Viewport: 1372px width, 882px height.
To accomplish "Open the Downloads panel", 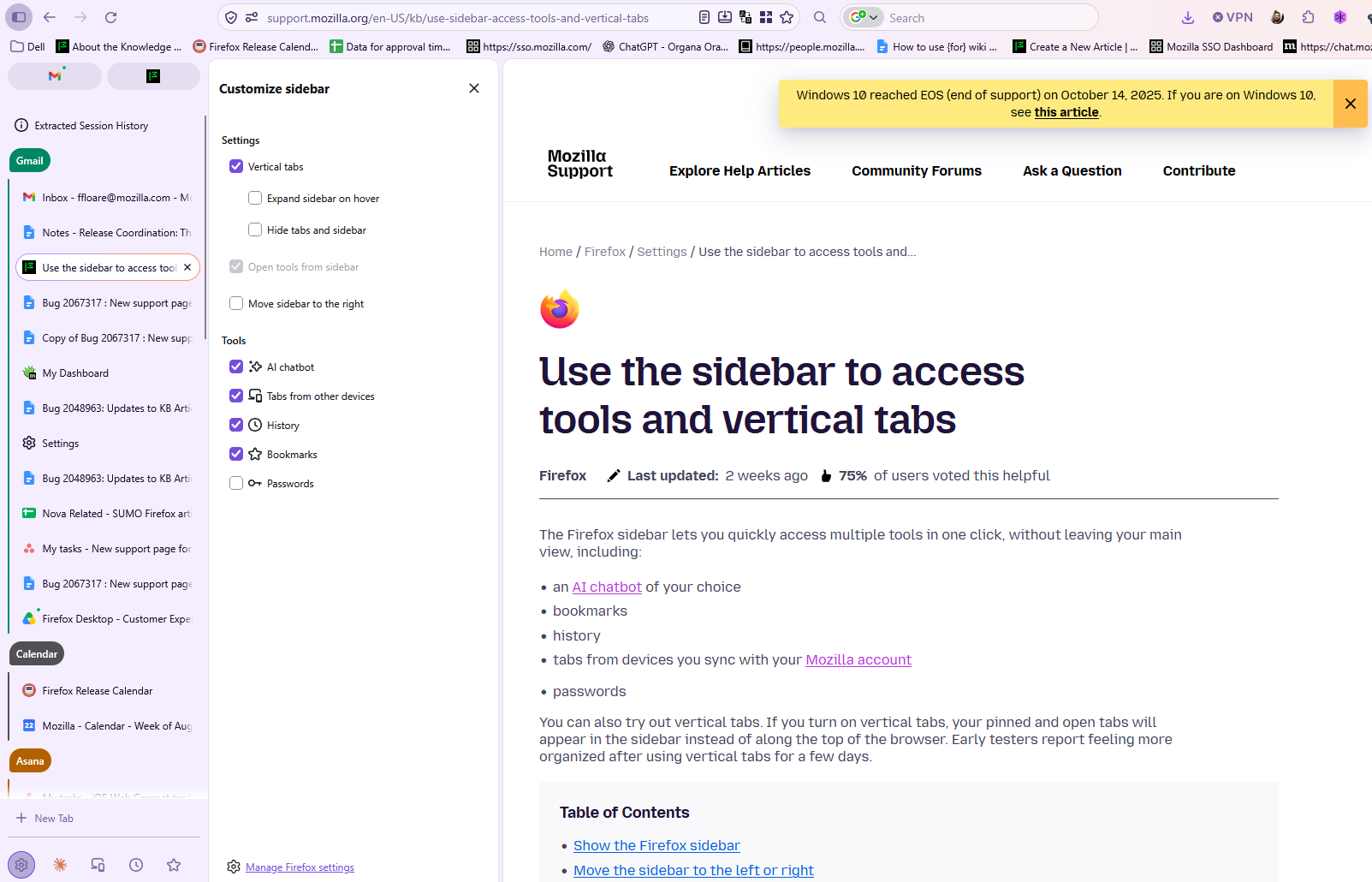I will click(1188, 17).
